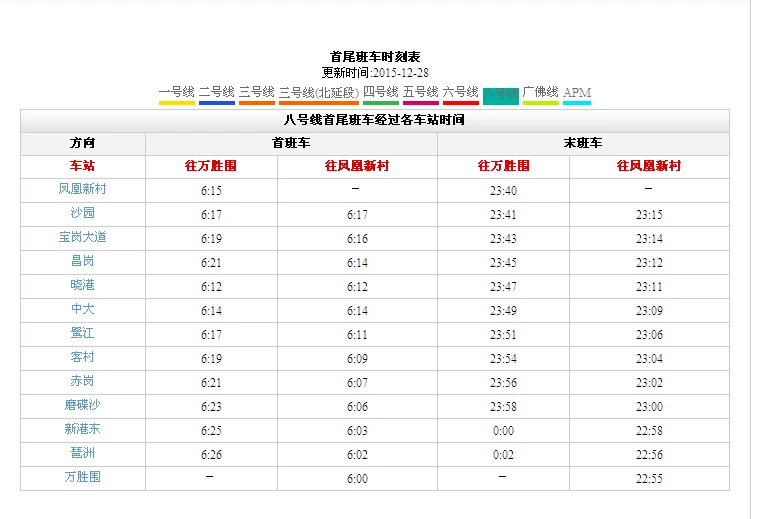This screenshot has width=764, height=519.
Task: Switch to the 二号线 tab
Action: [x=217, y=93]
